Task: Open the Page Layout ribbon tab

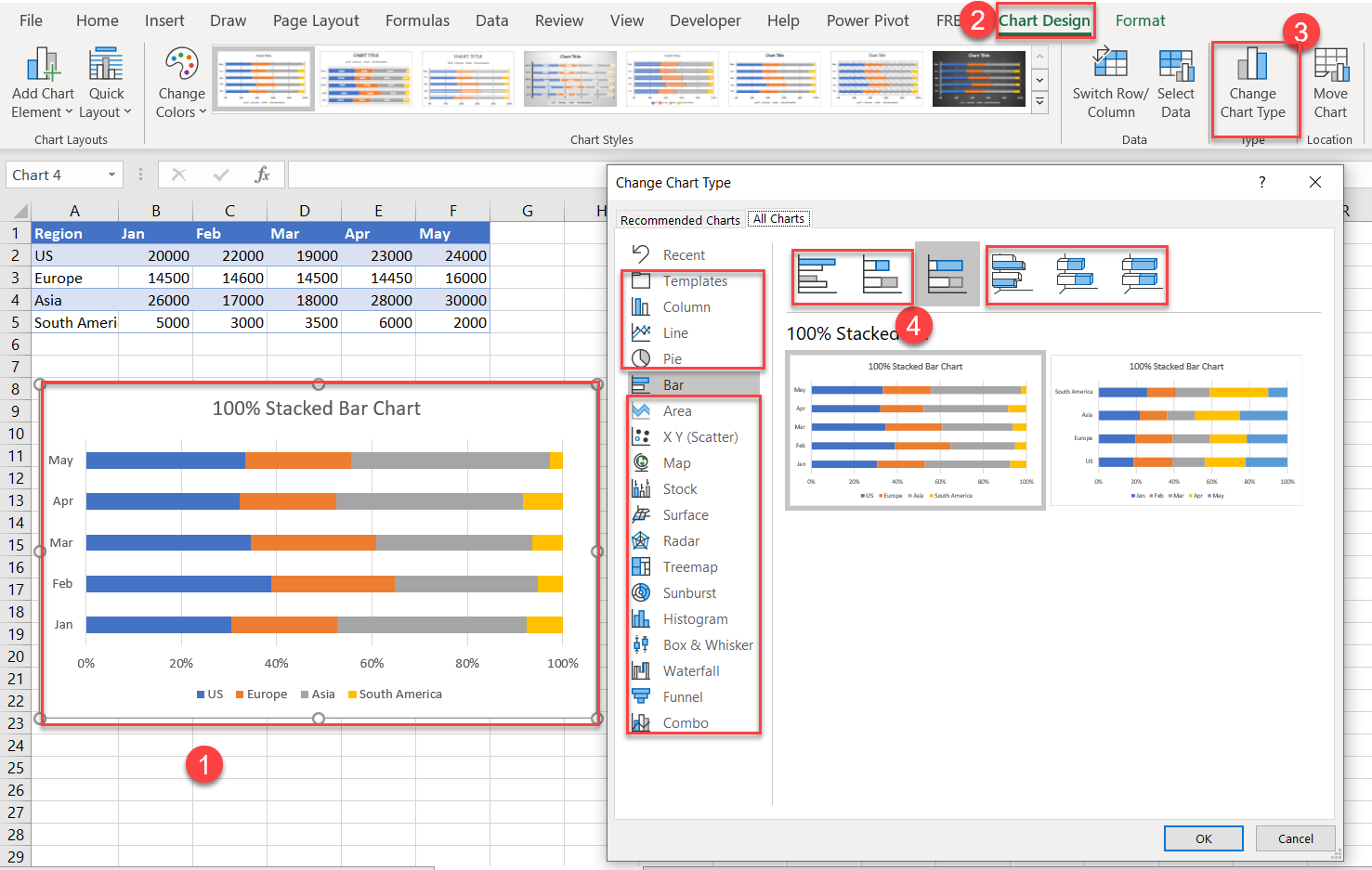Action: pyautogui.click(x=316, y=20)
